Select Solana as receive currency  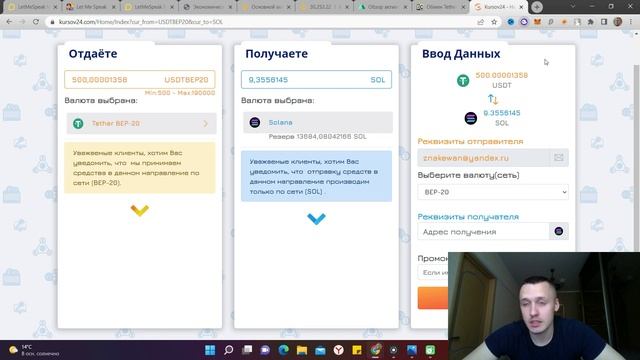tap(318, 122)
